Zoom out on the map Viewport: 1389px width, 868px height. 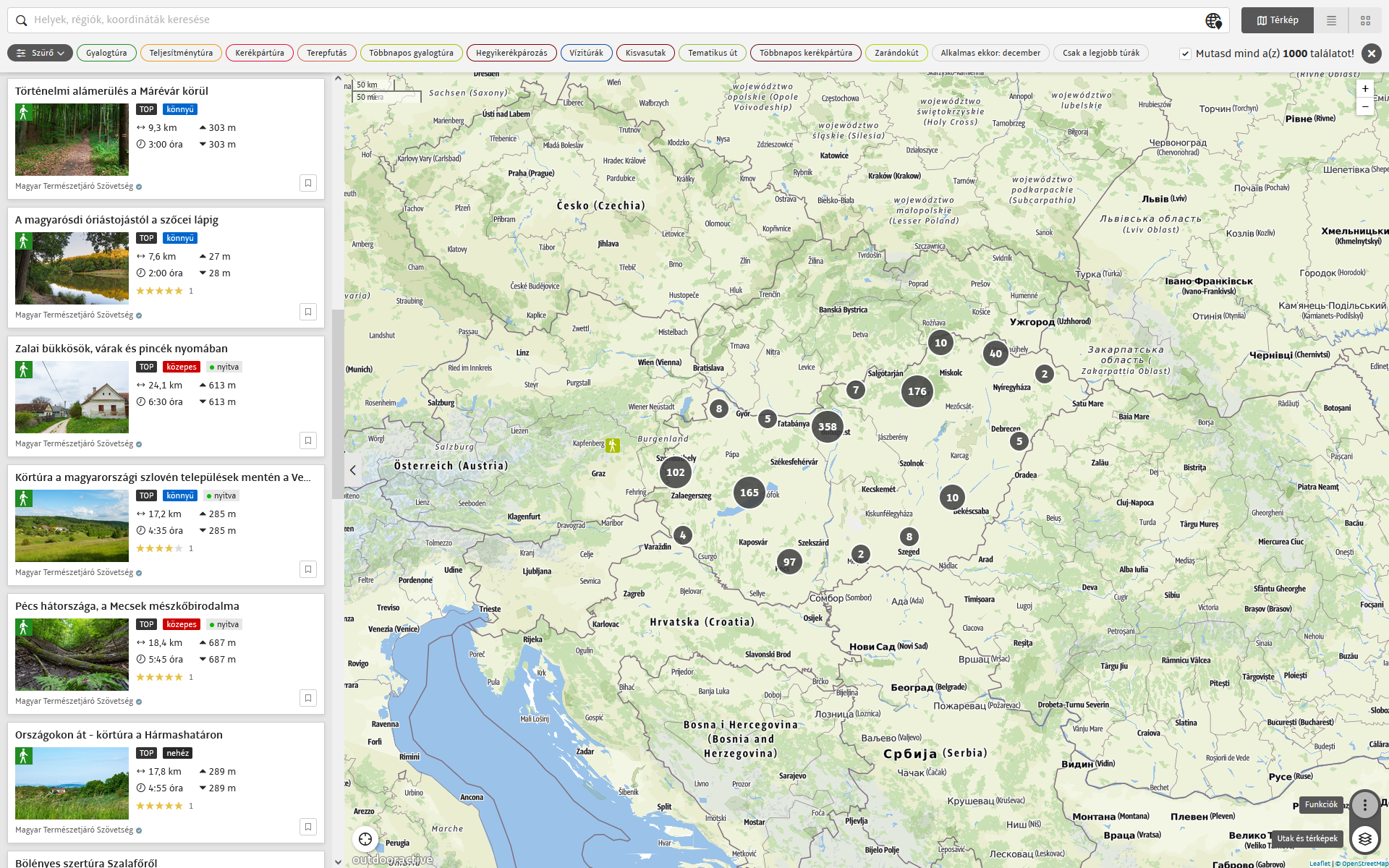pos(1365,106)
